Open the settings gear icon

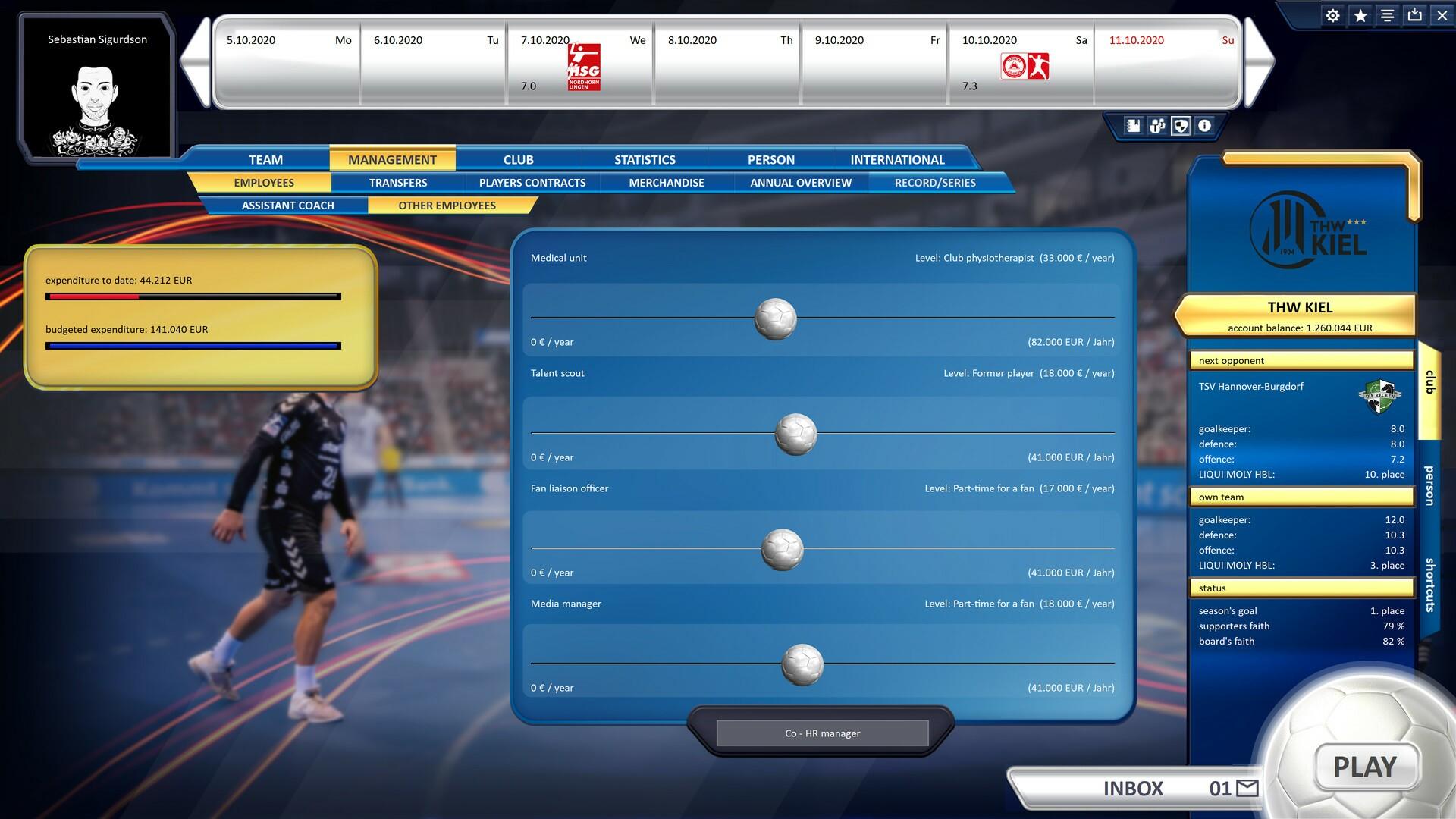tap(1332, 15)
